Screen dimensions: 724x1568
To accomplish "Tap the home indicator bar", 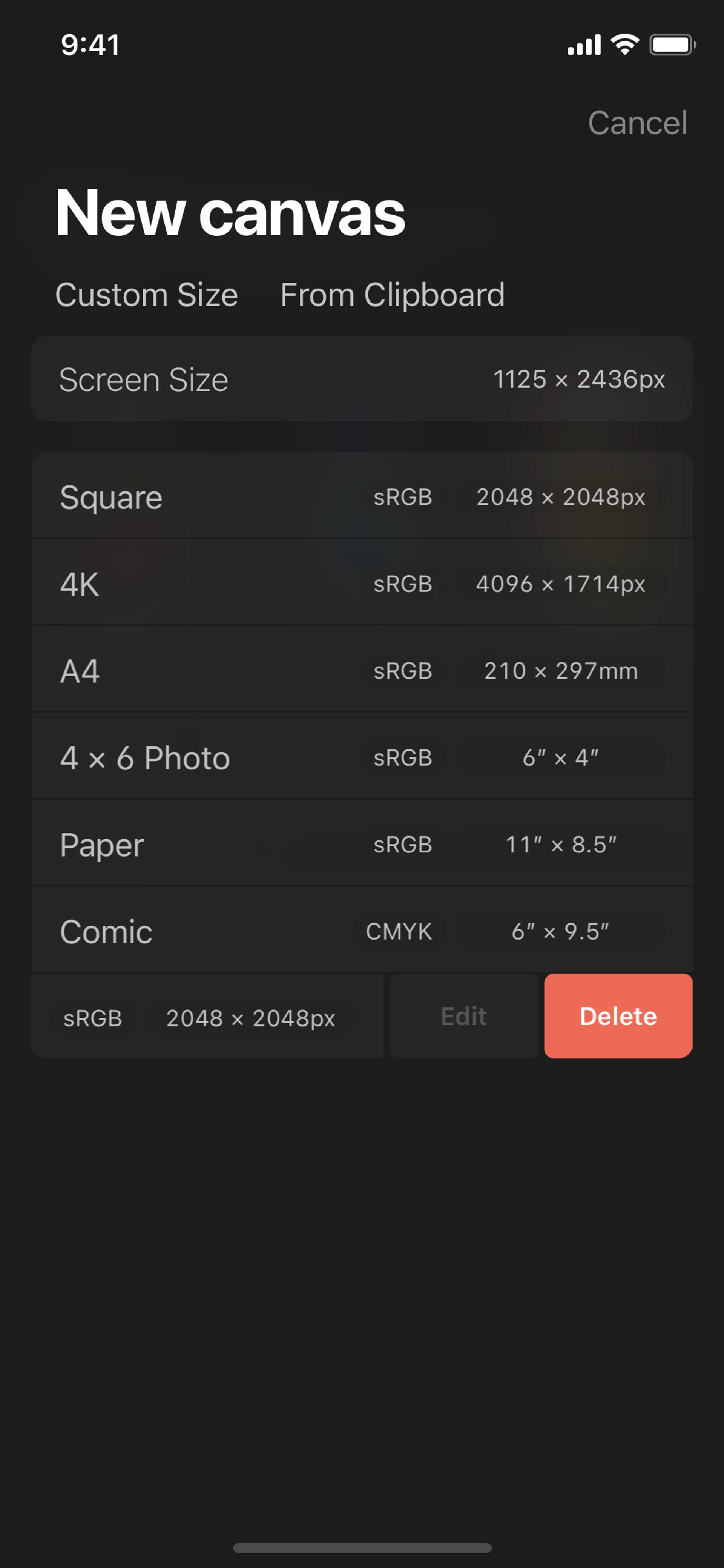I will click(362, 1548).
